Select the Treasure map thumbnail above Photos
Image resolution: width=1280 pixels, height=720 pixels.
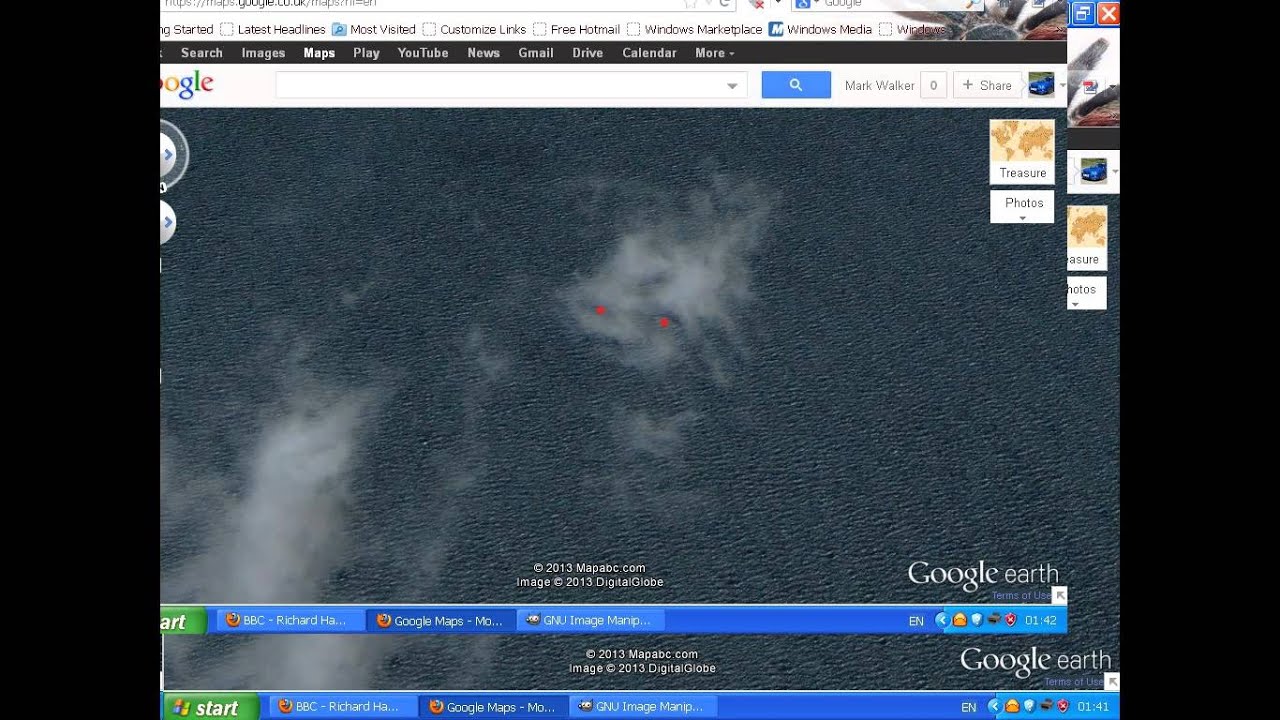(1022, 152)
